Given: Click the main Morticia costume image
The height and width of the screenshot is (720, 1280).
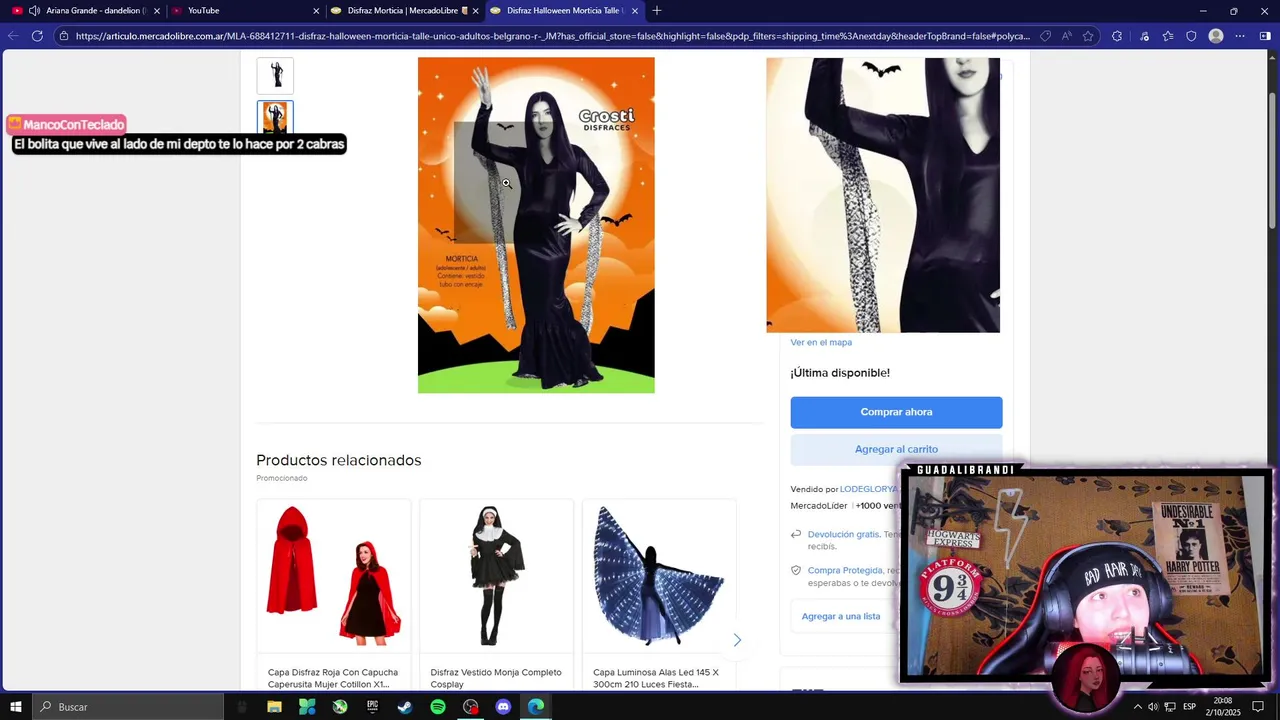Looking at the screenshot, I should click(x=536, y=225).
